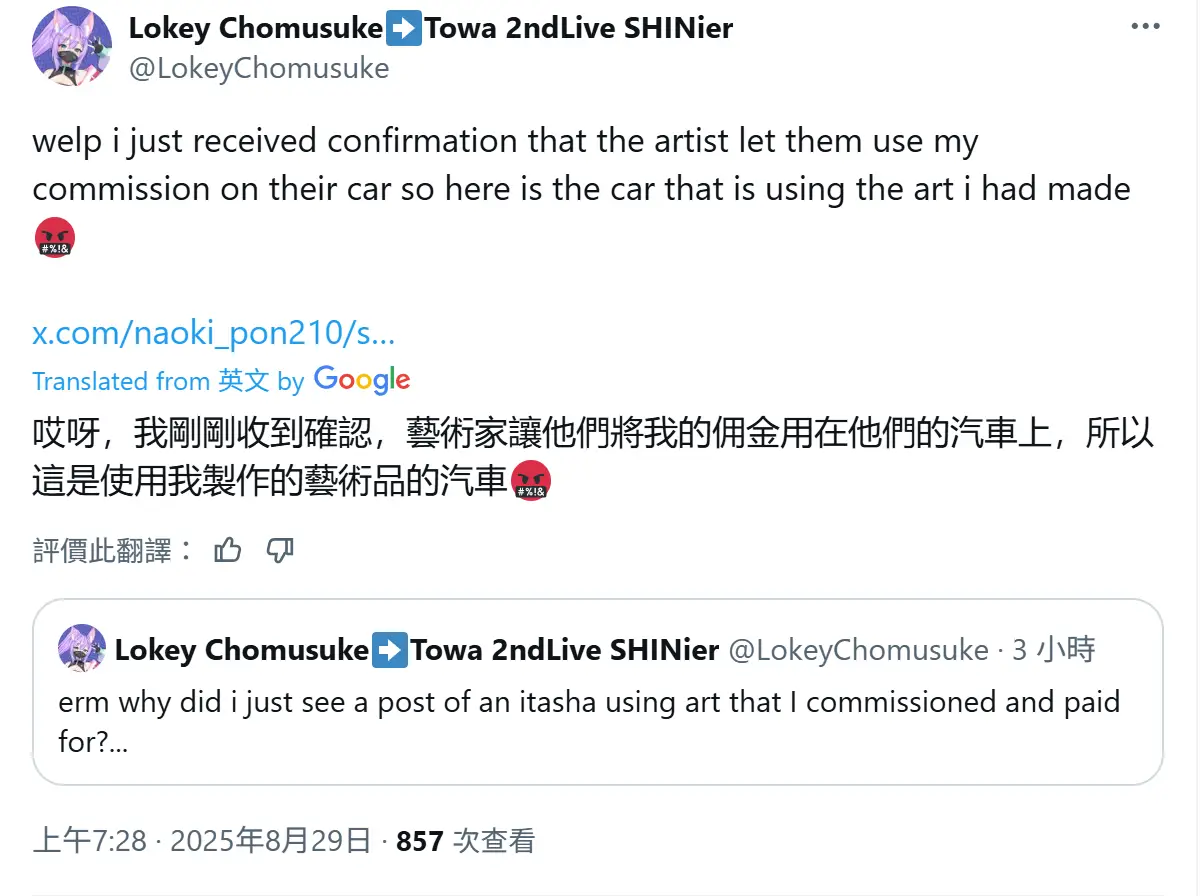The width and height of the screenshot is (1200, 896).
Task: Rate the translation with thumbs down
Action: 280,549
